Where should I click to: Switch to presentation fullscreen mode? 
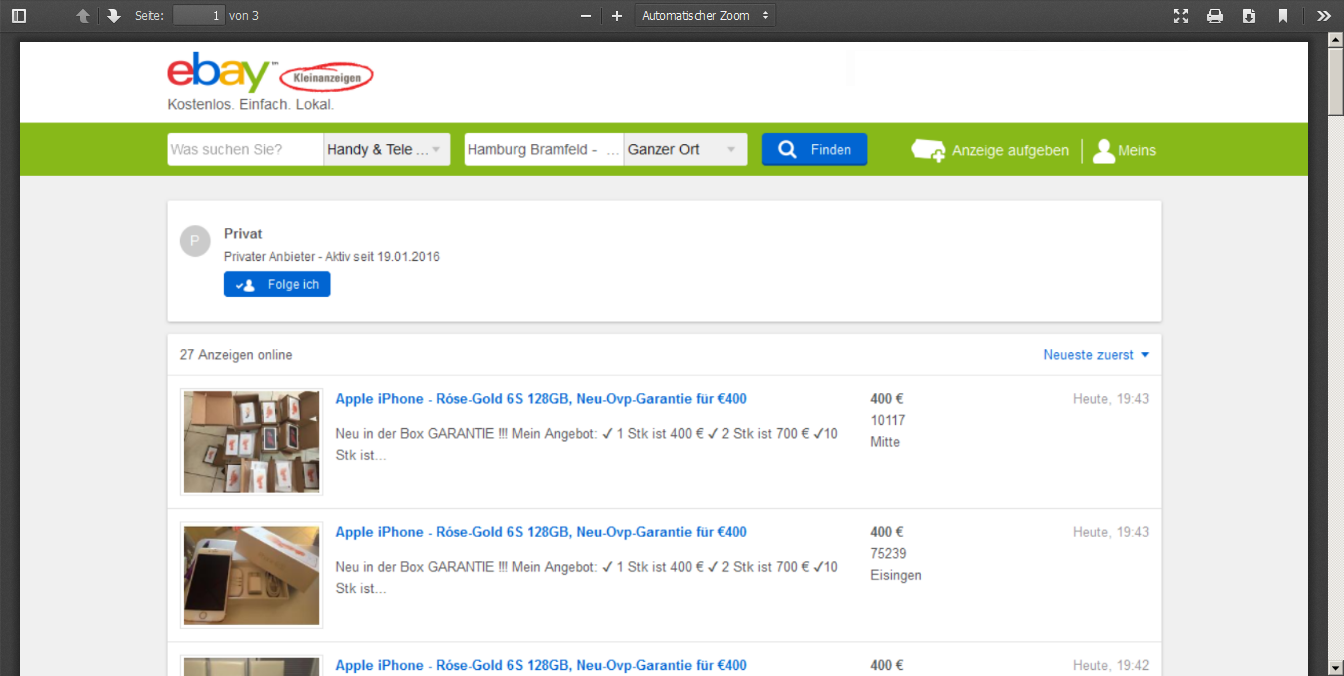1181,16
